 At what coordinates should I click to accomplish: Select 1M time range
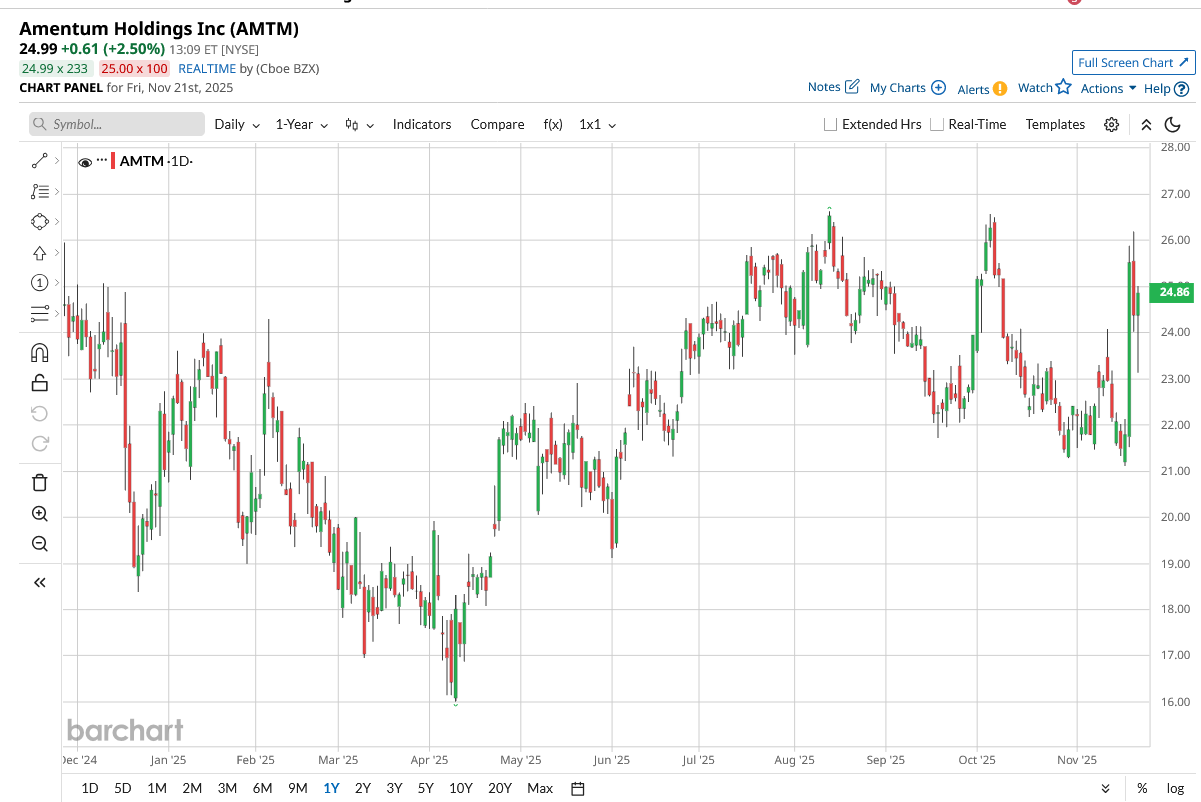coord(156,788)
